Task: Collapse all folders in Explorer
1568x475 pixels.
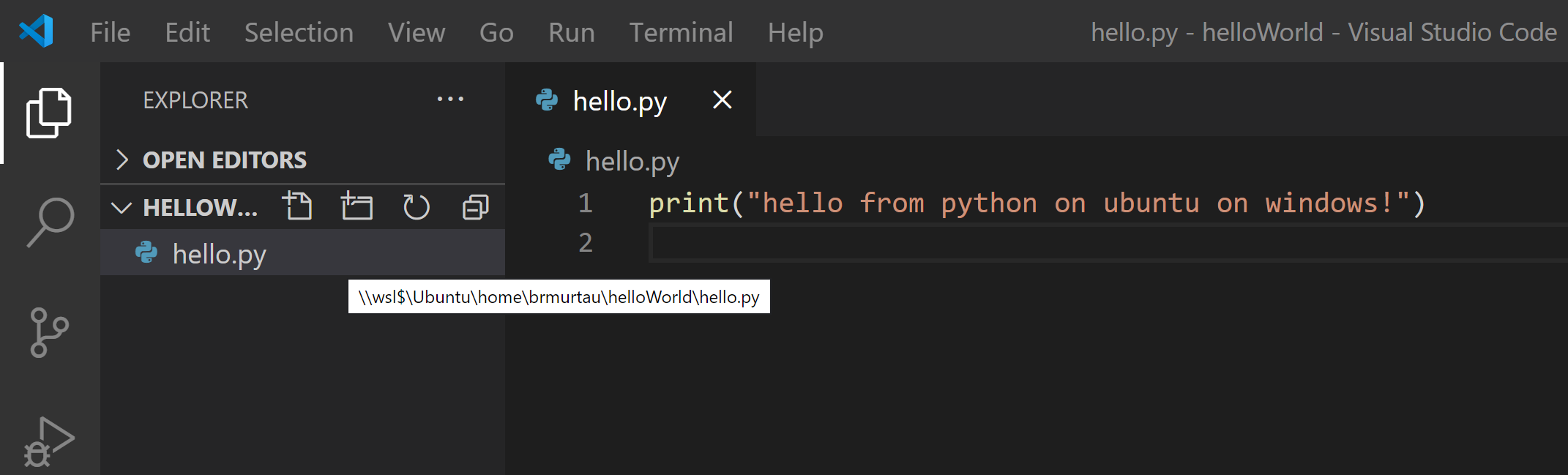Action: pyautogui.click(x=476, y=207)
